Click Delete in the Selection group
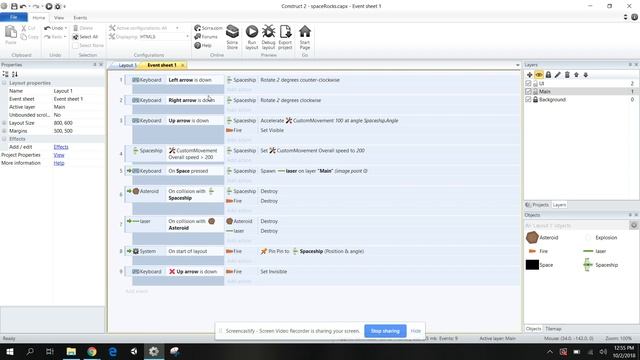Screen dimensions: 640x360 pos(83,28)
